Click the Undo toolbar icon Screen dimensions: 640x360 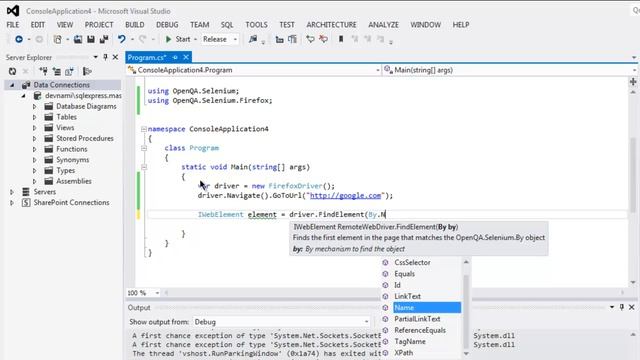click(x=122, y=39)
